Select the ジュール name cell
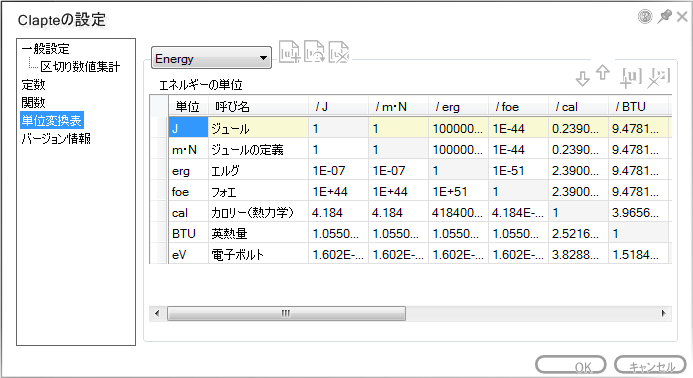Image resolution: width=693 pixels, height=378 pixels. (258, 128)
